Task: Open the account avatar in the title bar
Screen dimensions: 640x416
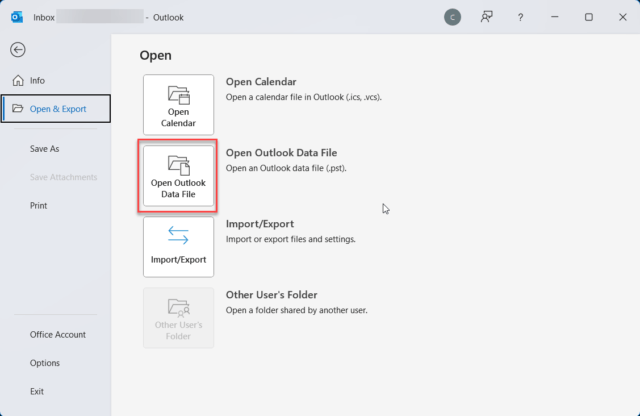Action: coord(452,17)
